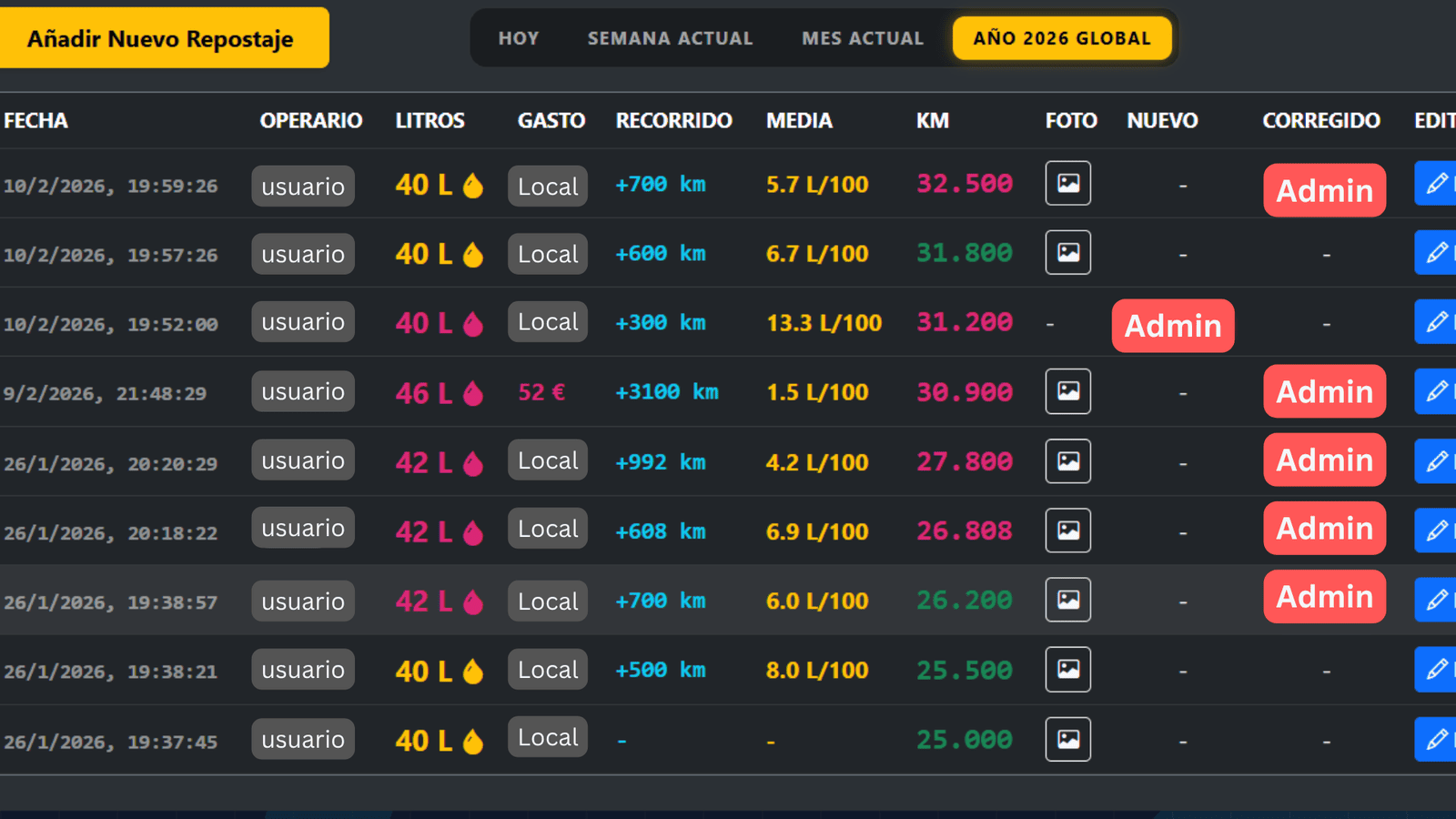Edit the 9/2/2026 21:48:29 entry

tap(1436, 391)
